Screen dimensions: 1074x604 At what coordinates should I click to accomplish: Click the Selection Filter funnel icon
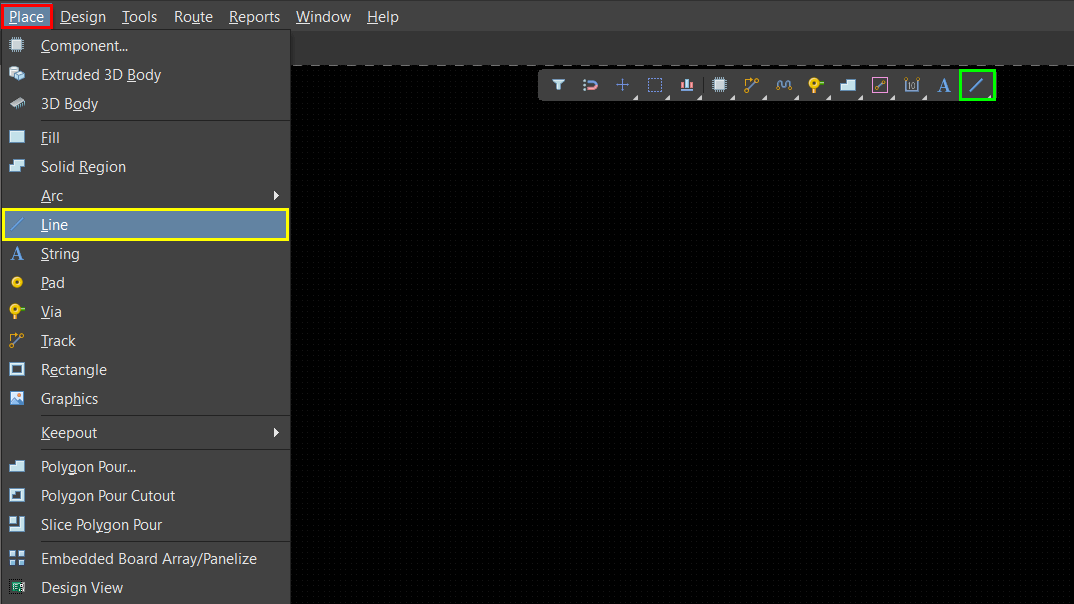559,85
